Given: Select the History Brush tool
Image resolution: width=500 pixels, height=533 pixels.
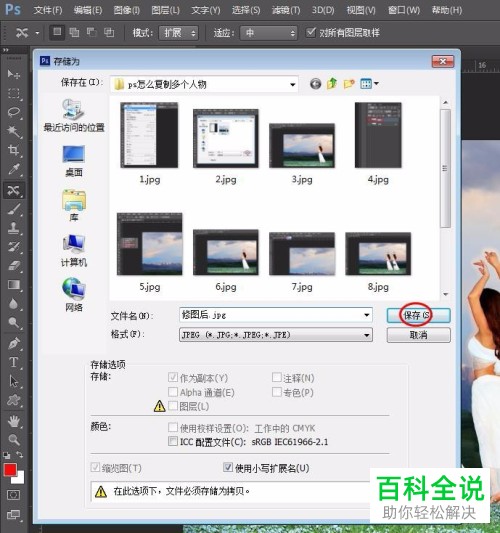Looking at the screenshot, I should pyautogui.click(x=14, y=247).
